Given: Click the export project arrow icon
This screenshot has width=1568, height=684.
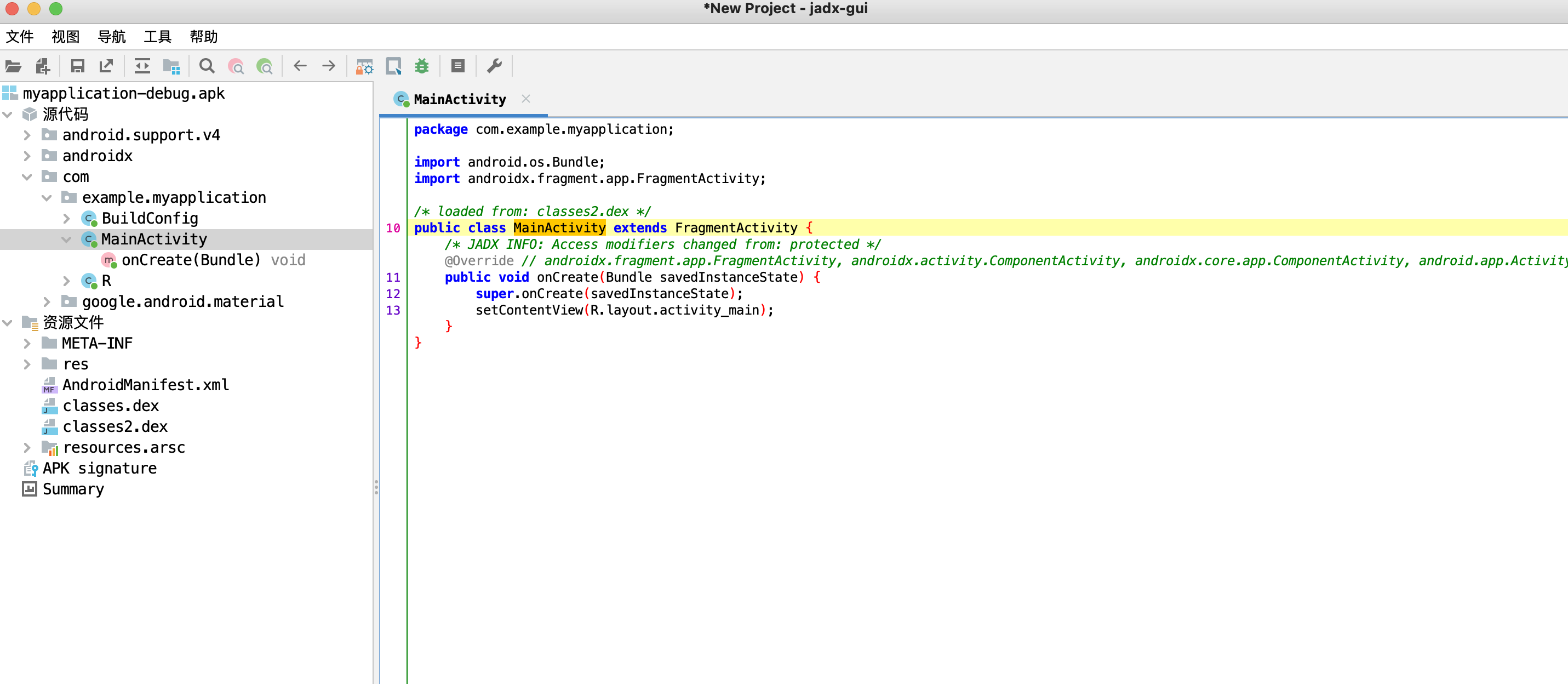Looking at the screenshot, I should (x=106, y=66).
